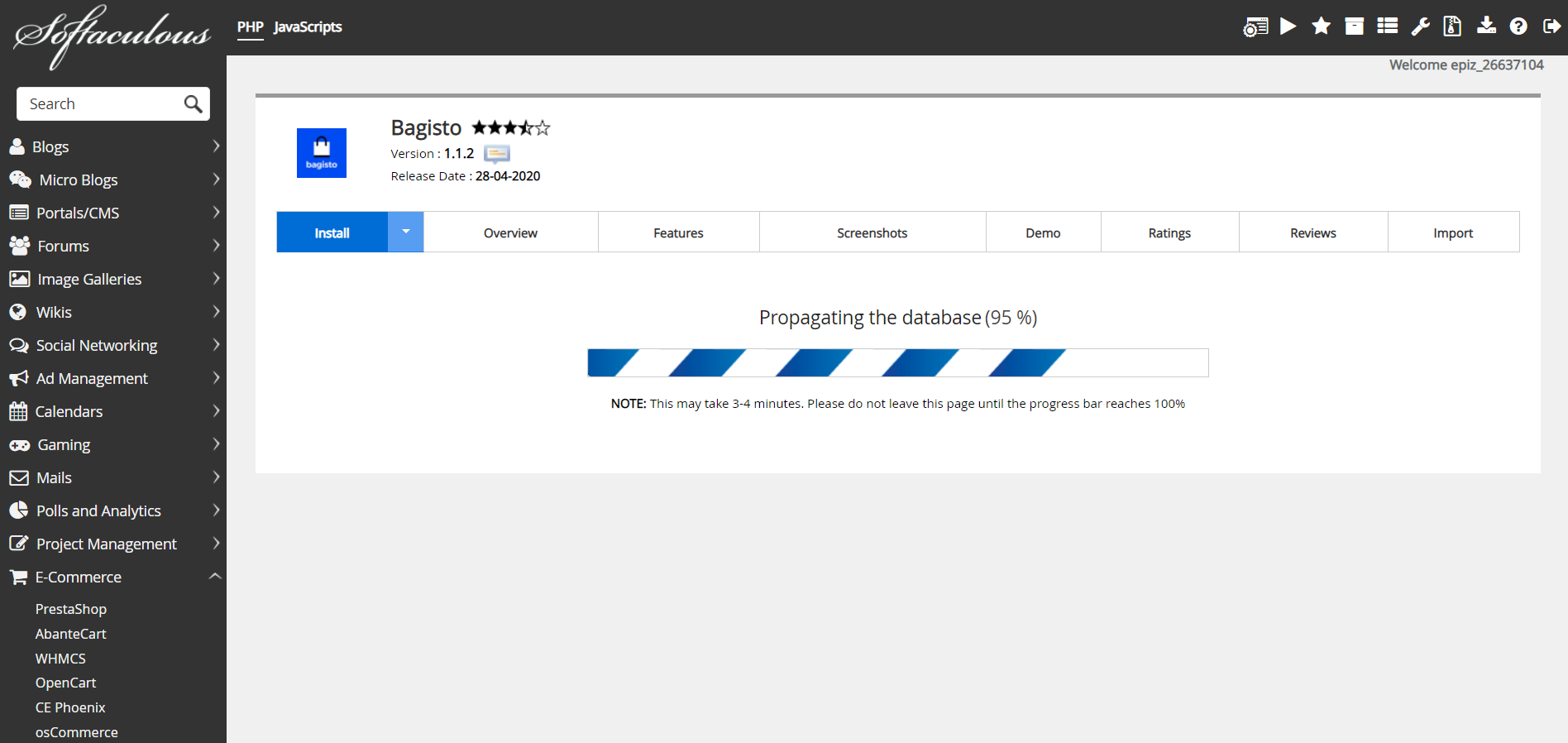The width and height of the screenshot is (1568, 743).
Task: Click the Calendars grid icon
Action: click(x=18, y=411)
